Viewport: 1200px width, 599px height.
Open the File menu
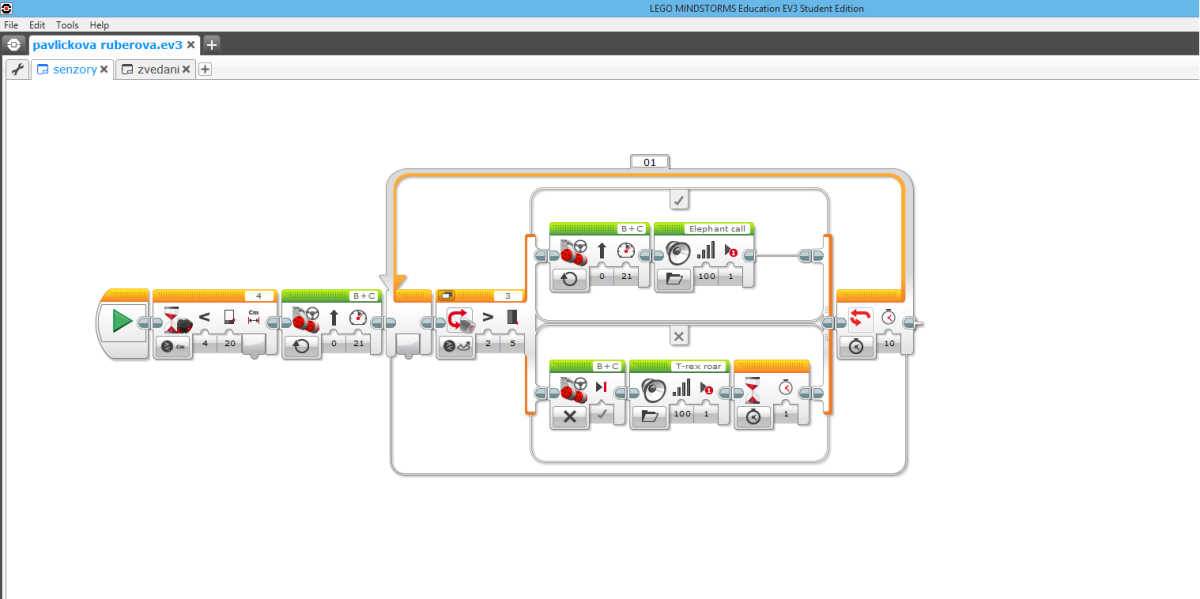pyautogui.click(x=12, y=24)
